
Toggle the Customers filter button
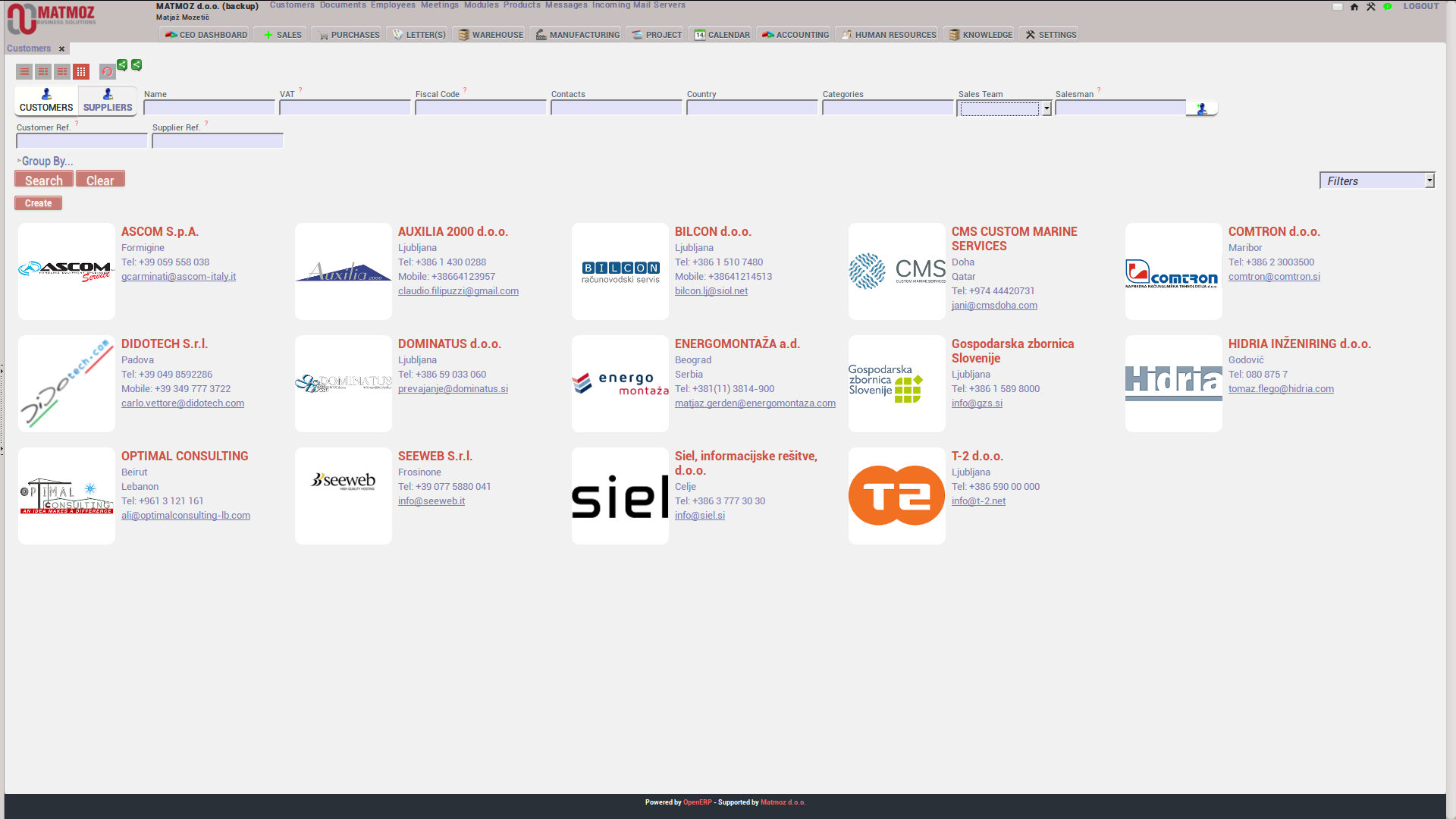pos(46,100)
